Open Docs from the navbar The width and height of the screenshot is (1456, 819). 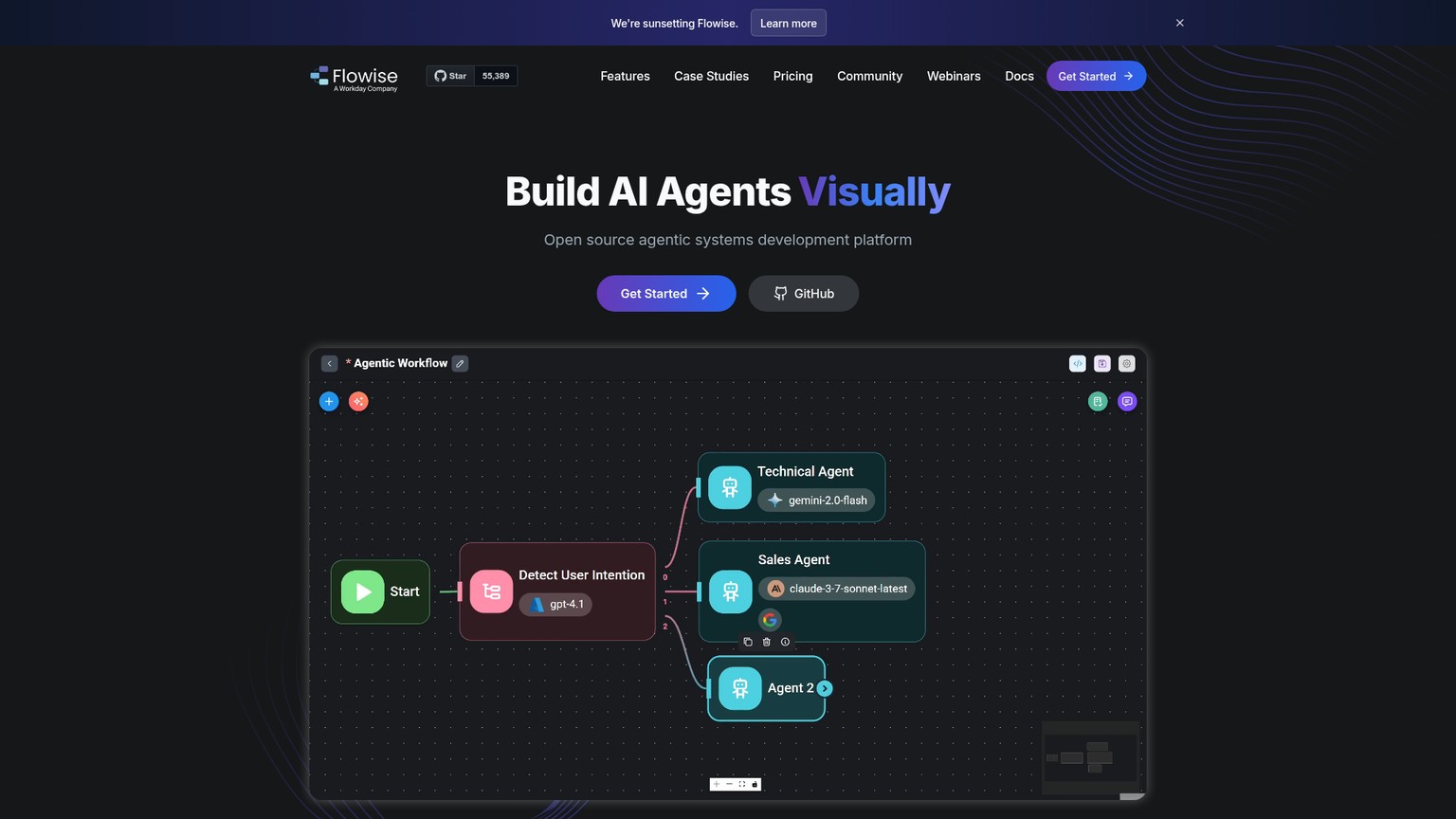point(1019,76)
